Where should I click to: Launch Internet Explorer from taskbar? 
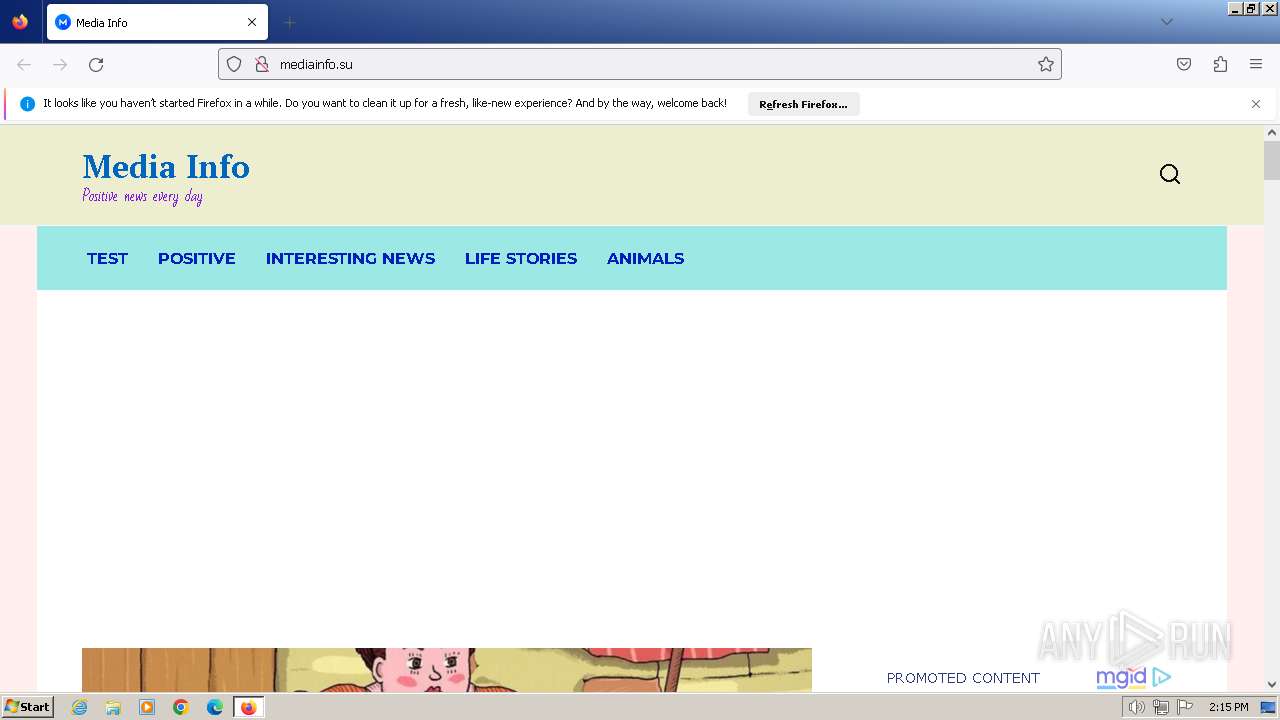[x=79, y=707]
